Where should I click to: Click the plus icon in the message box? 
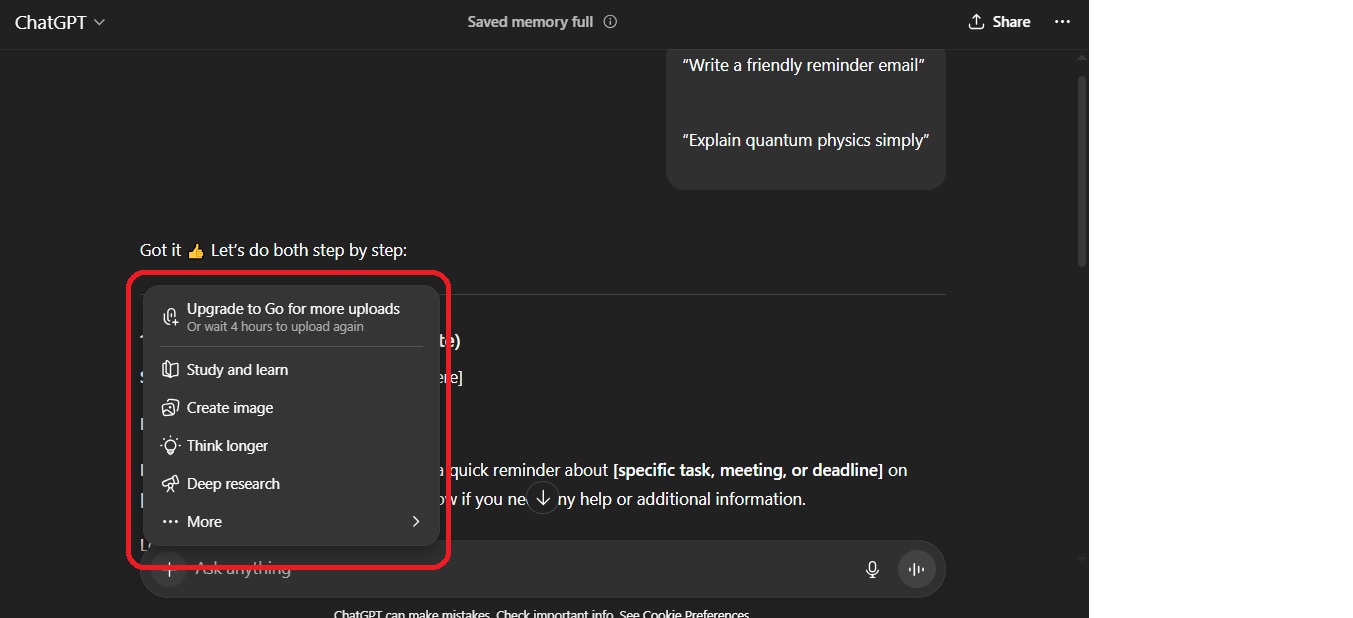pyautogui.click(x=170, y=569)
